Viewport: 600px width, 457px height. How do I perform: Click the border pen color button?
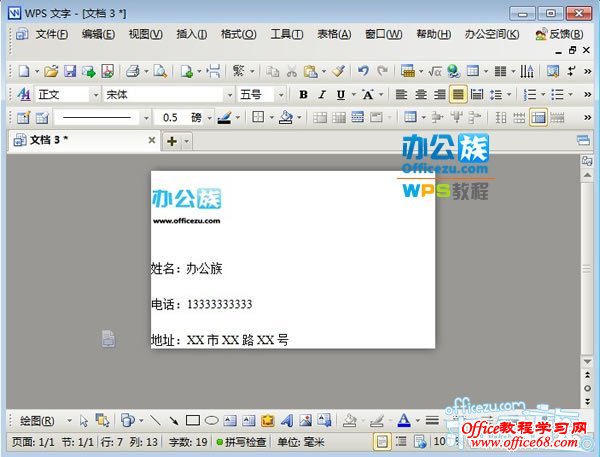coord(224,118)
